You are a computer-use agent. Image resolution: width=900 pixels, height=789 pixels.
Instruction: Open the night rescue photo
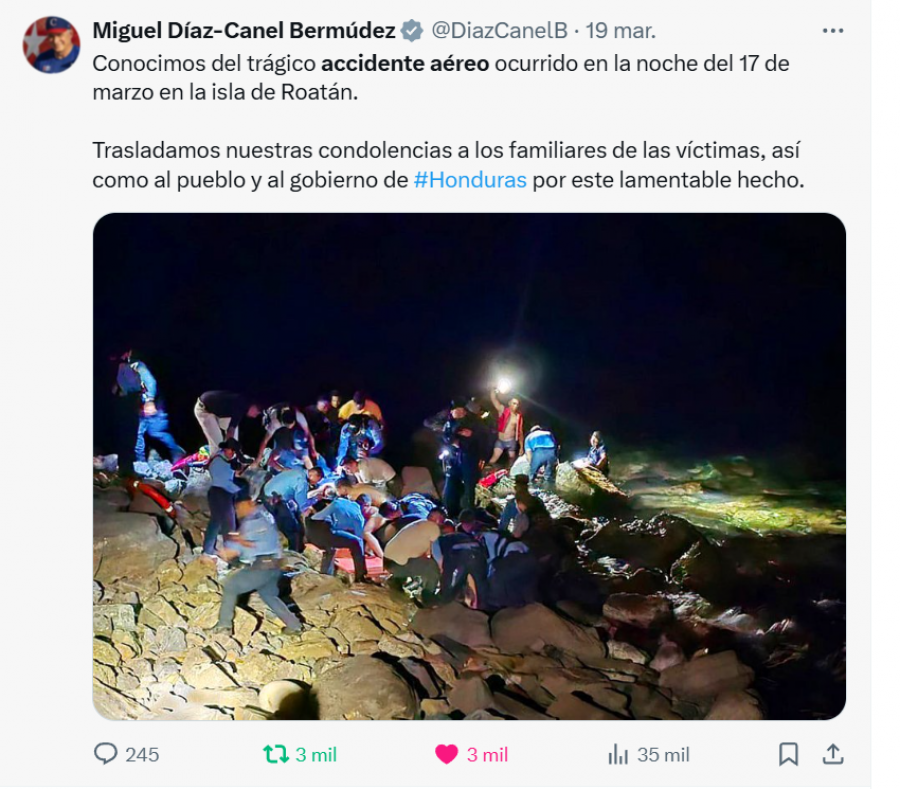pyautogui.click(x=469, y=466)
